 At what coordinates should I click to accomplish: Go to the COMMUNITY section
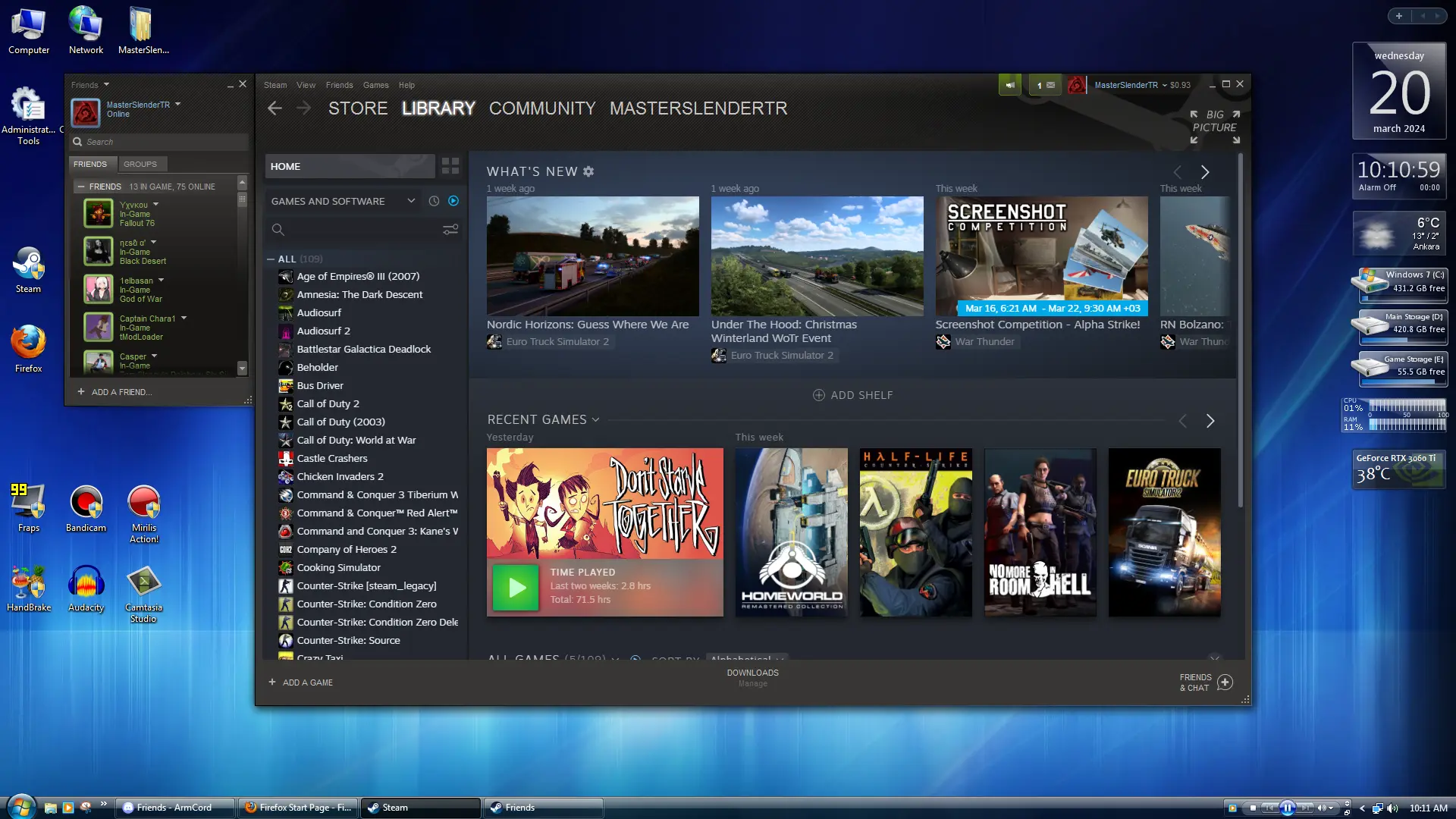pyautogui.click(x=542, y=108)
